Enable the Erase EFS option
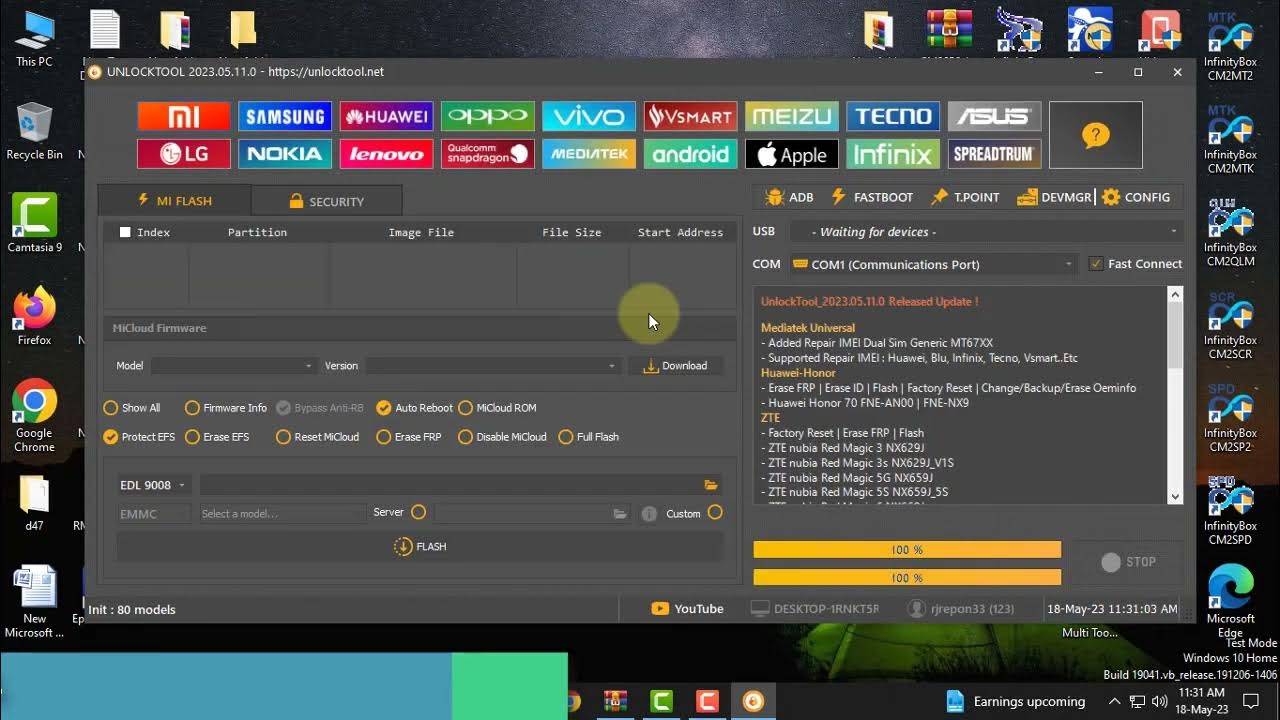The image size is (1280, 720). (x=217, y=437)
